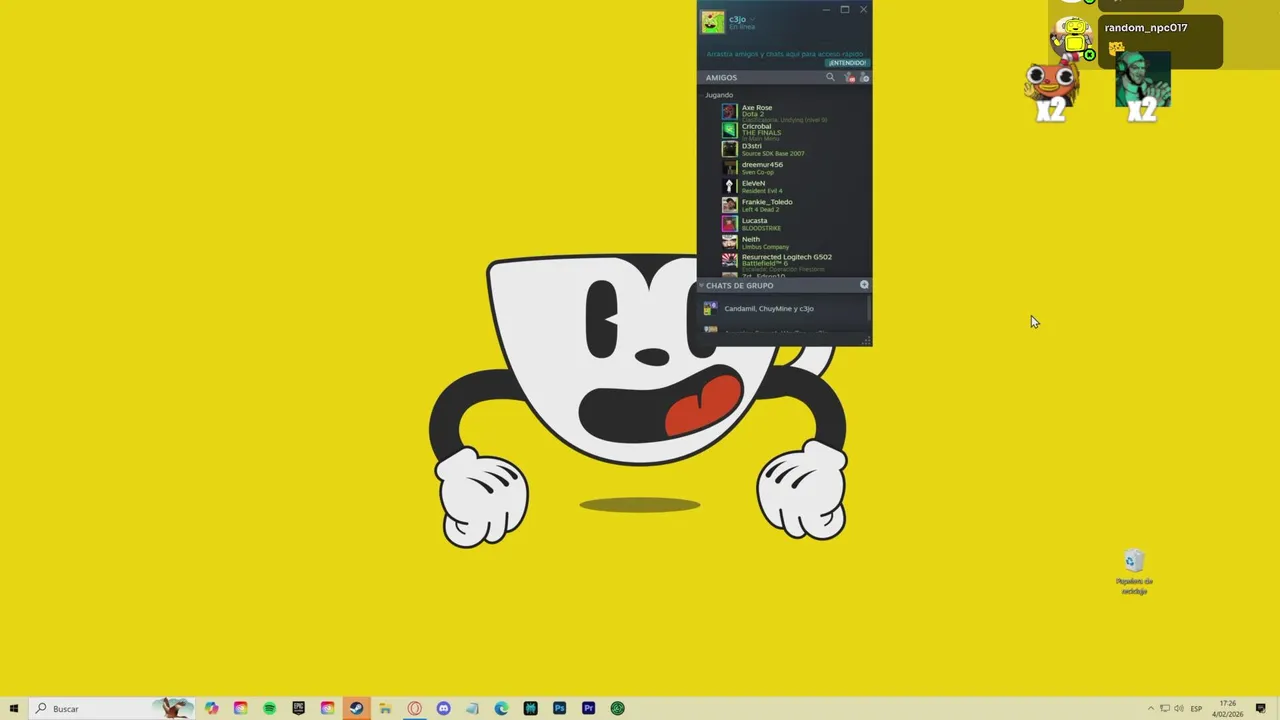Search friends with magnifier icon
Screen dimensions: 1280x720
[x=830, y=77]
